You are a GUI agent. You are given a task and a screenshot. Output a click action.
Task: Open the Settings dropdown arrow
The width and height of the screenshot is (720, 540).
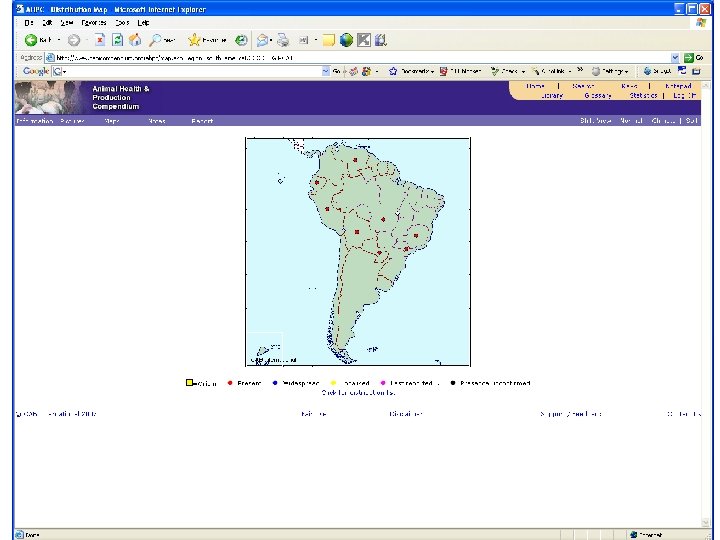point(626,72)
